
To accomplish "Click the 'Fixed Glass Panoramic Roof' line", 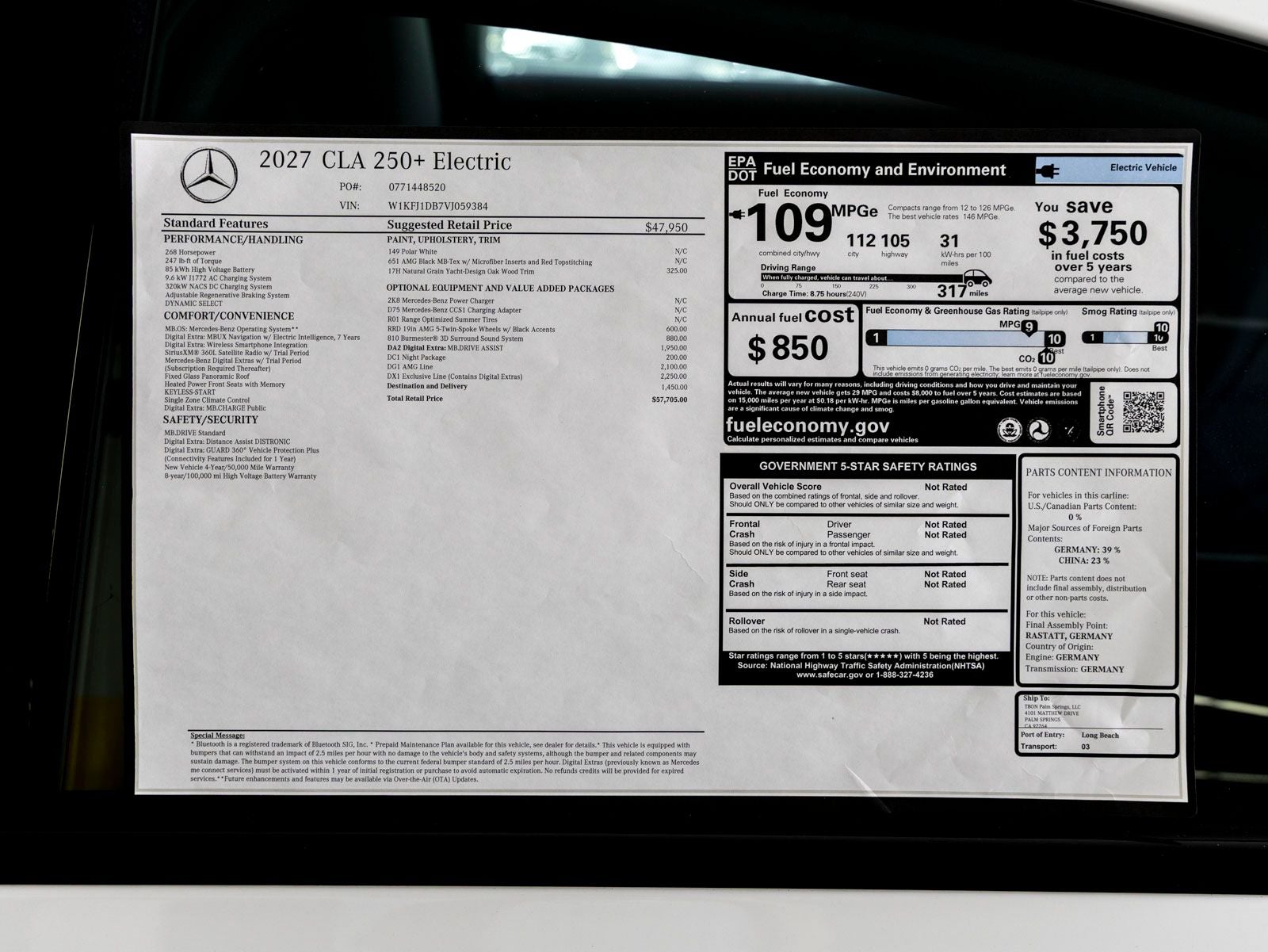I will 207,377.
